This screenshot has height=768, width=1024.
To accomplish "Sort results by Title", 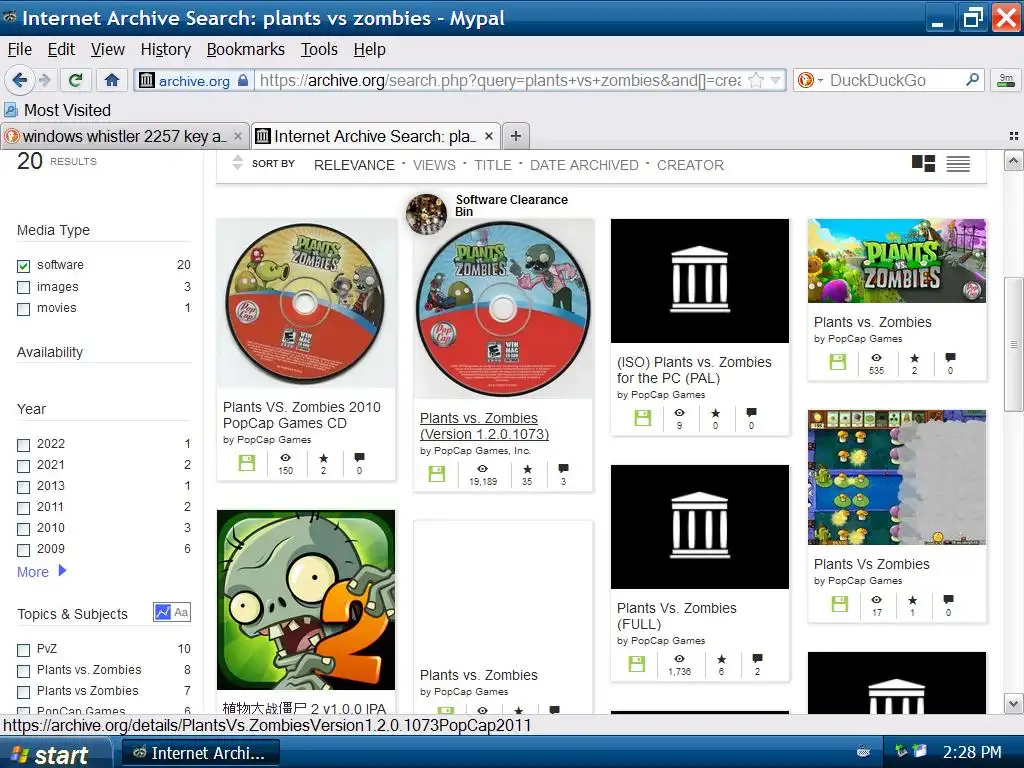I will click(493, 165).
